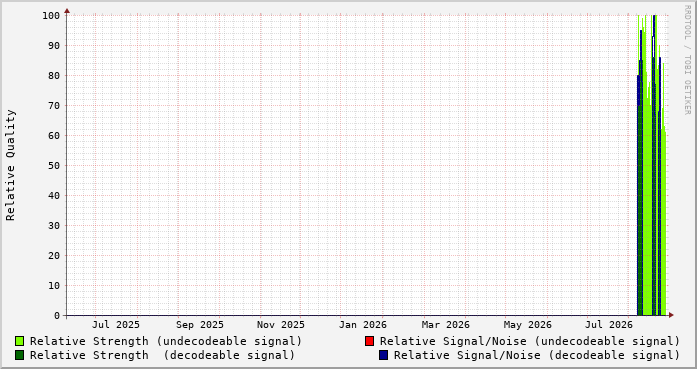Click the Sep 2025 x-axis label

(200, 325)
